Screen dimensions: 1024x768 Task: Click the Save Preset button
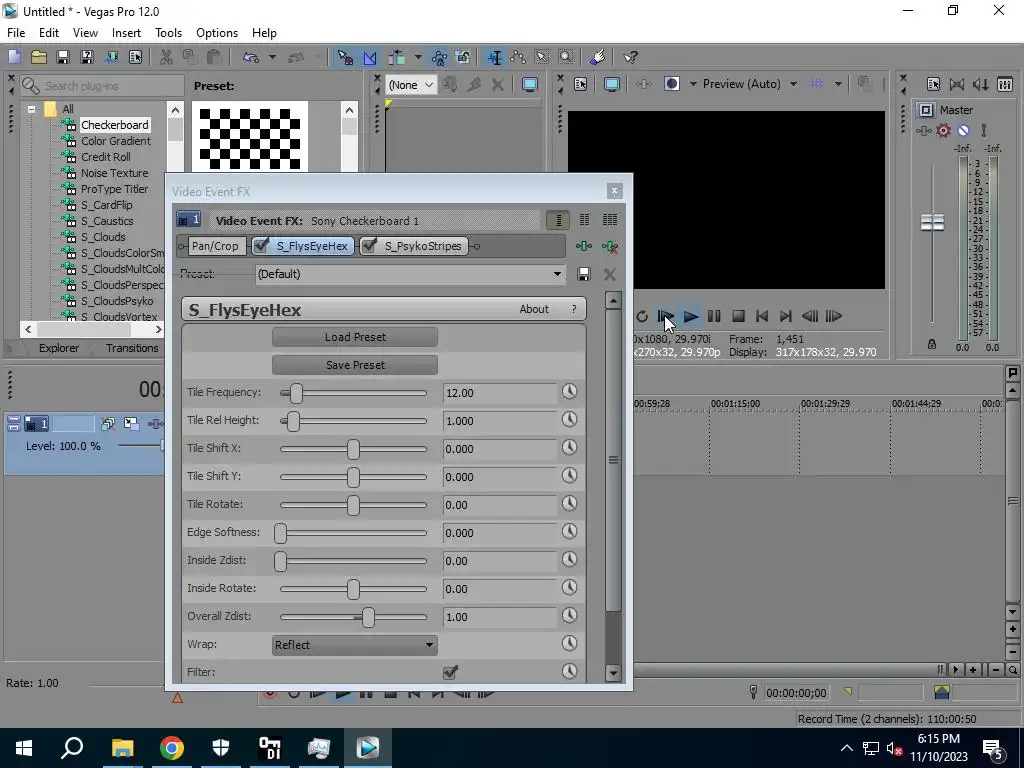355,365
